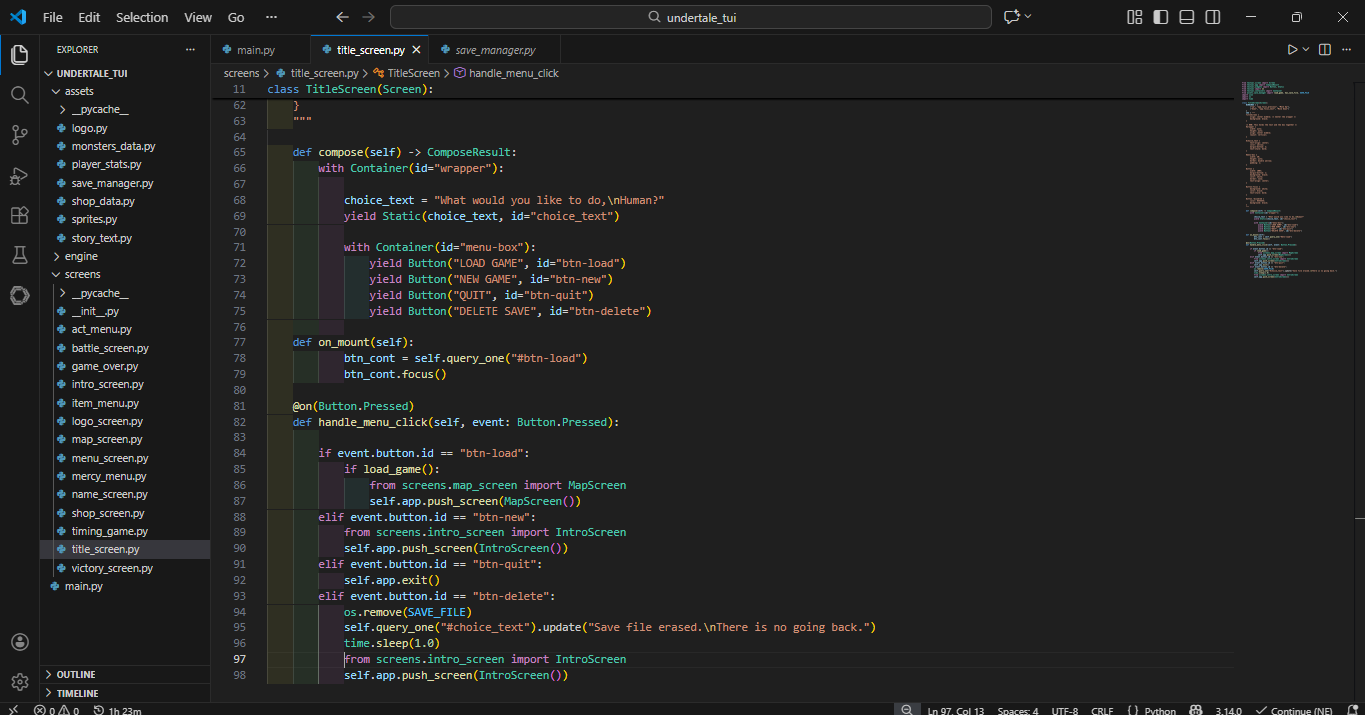The image size is (1365, 715).
Task: Toggle the primary side bar layout button
Action: (1161, 17)
